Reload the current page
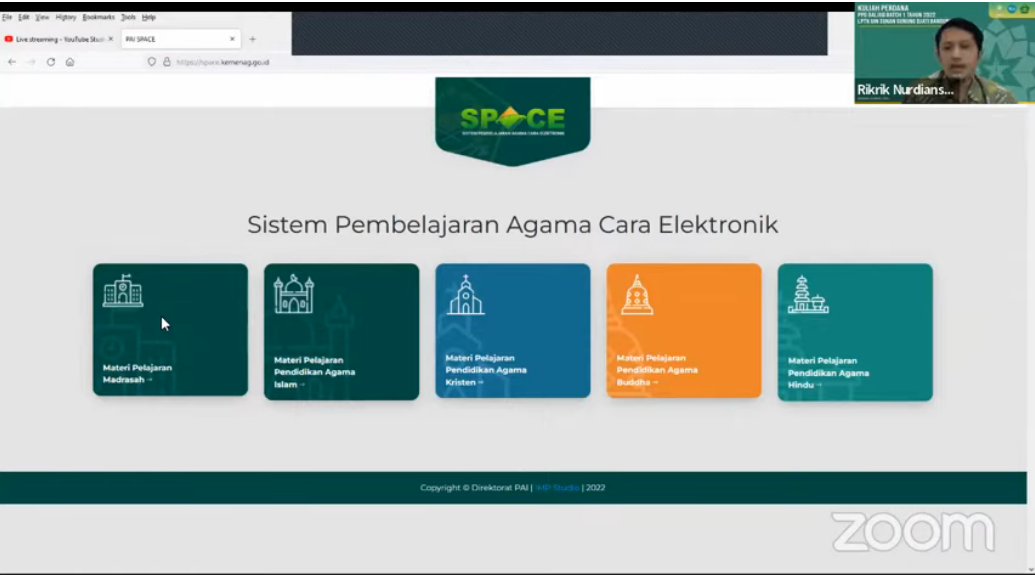This screenshot has width=1035, height=575. (51, 62)
